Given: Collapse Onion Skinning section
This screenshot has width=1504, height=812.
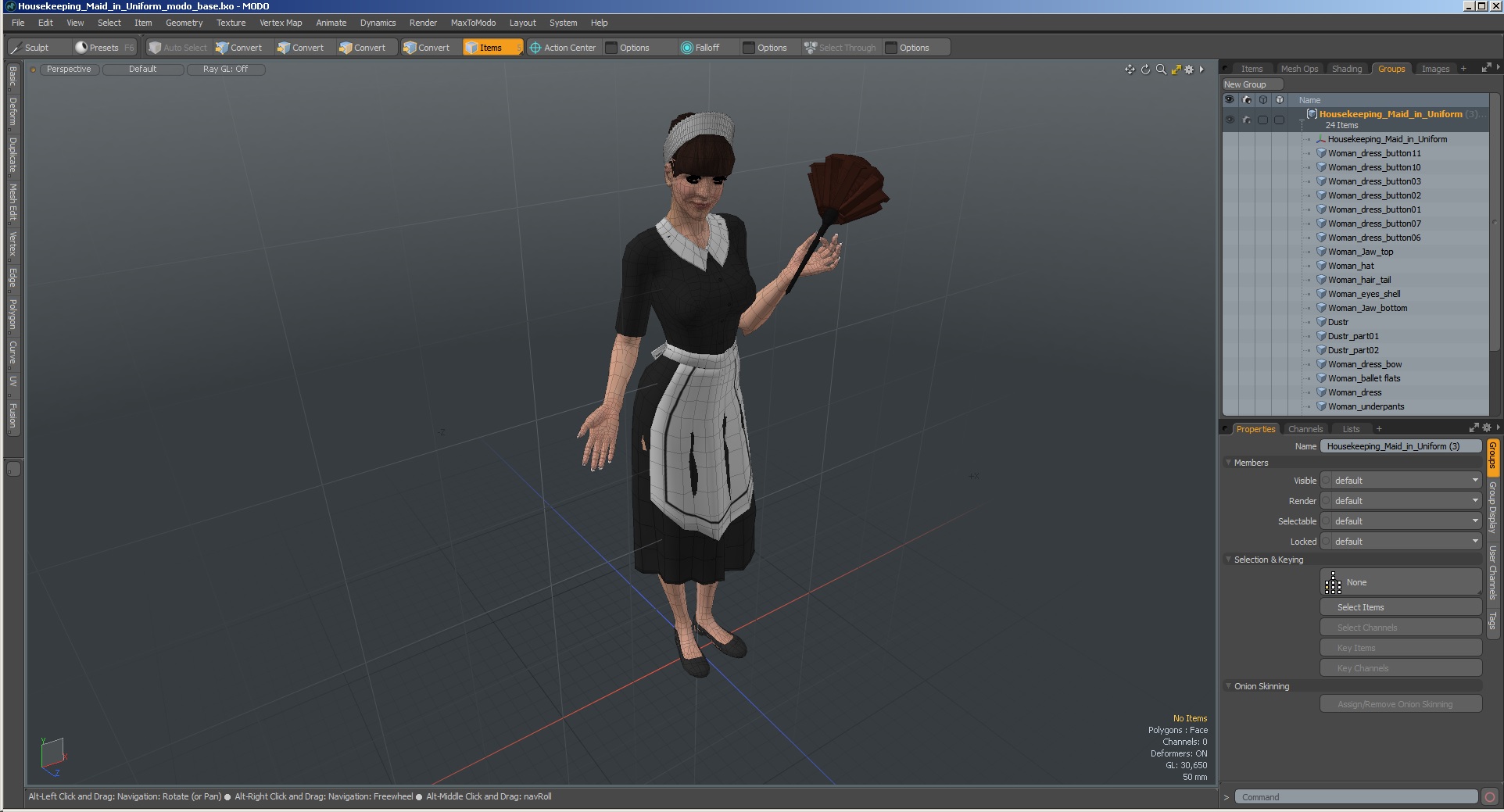Looking at the screenshot, I should coord(1229,686).
